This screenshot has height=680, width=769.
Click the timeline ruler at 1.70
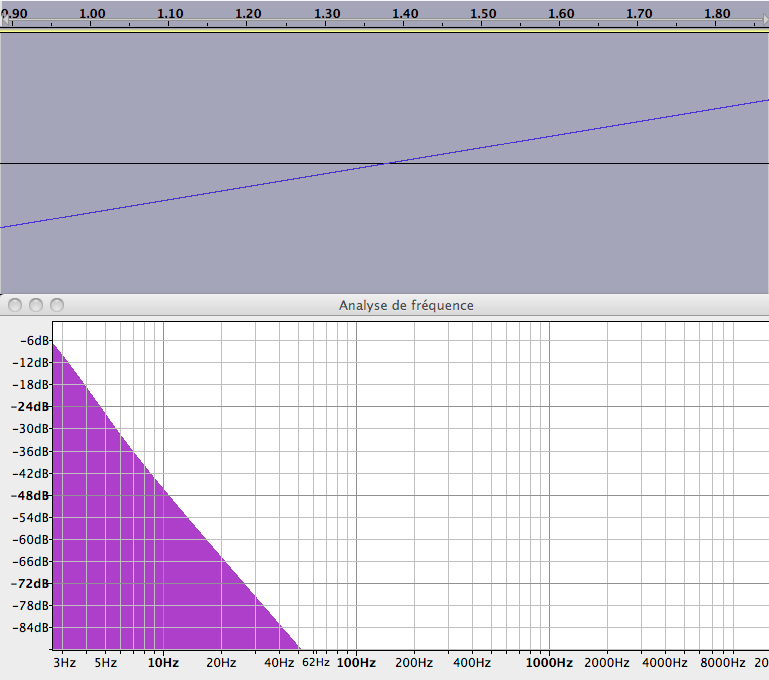click(639, 13)
